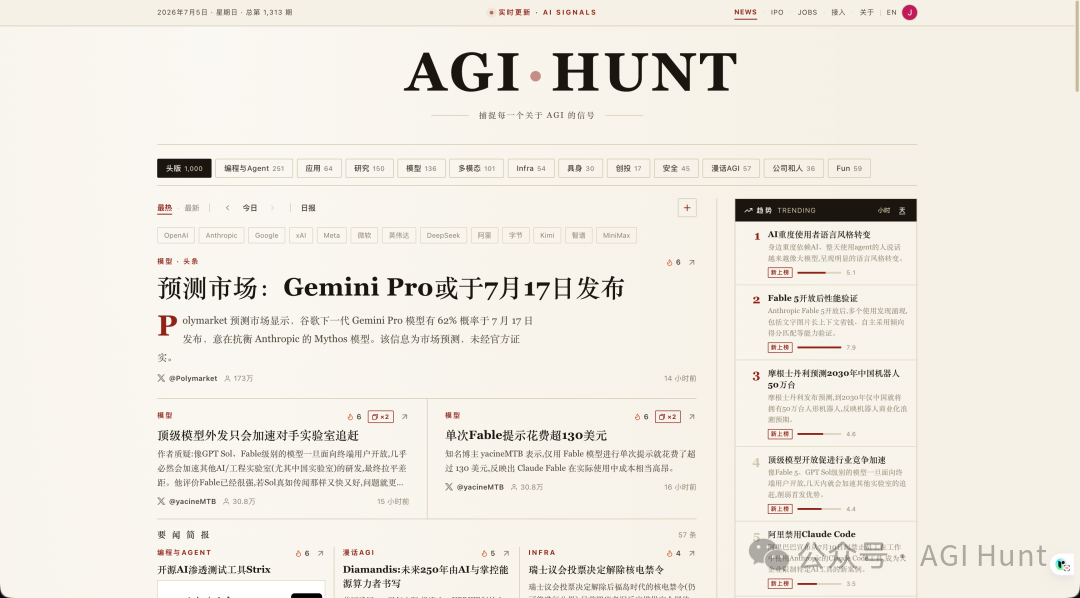Open trending item AI重度使用者语言风格转变
Viewport: 1080px width, 598px height.
click(x=819, y=235)
